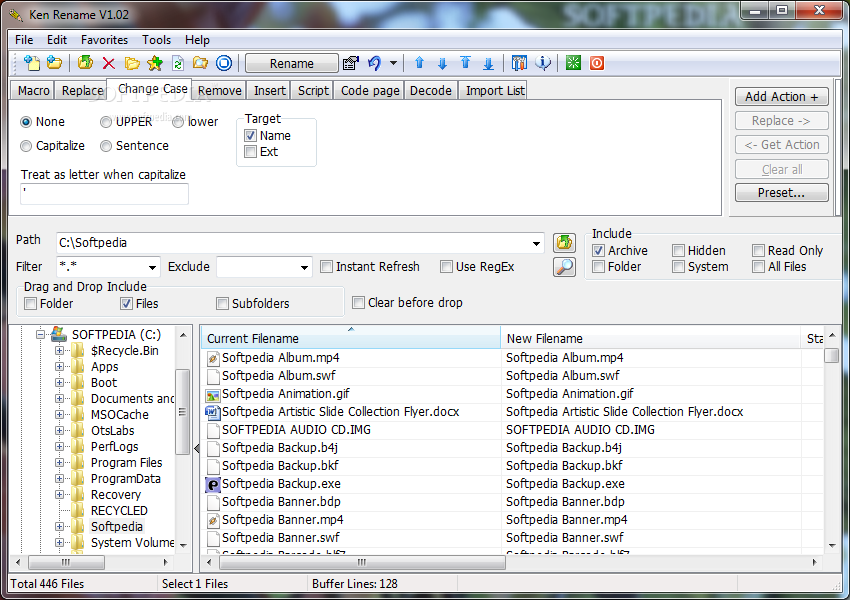Screen dimensions: 850x600
Task: Click the add favorite star icon
Action: point(155,63)
